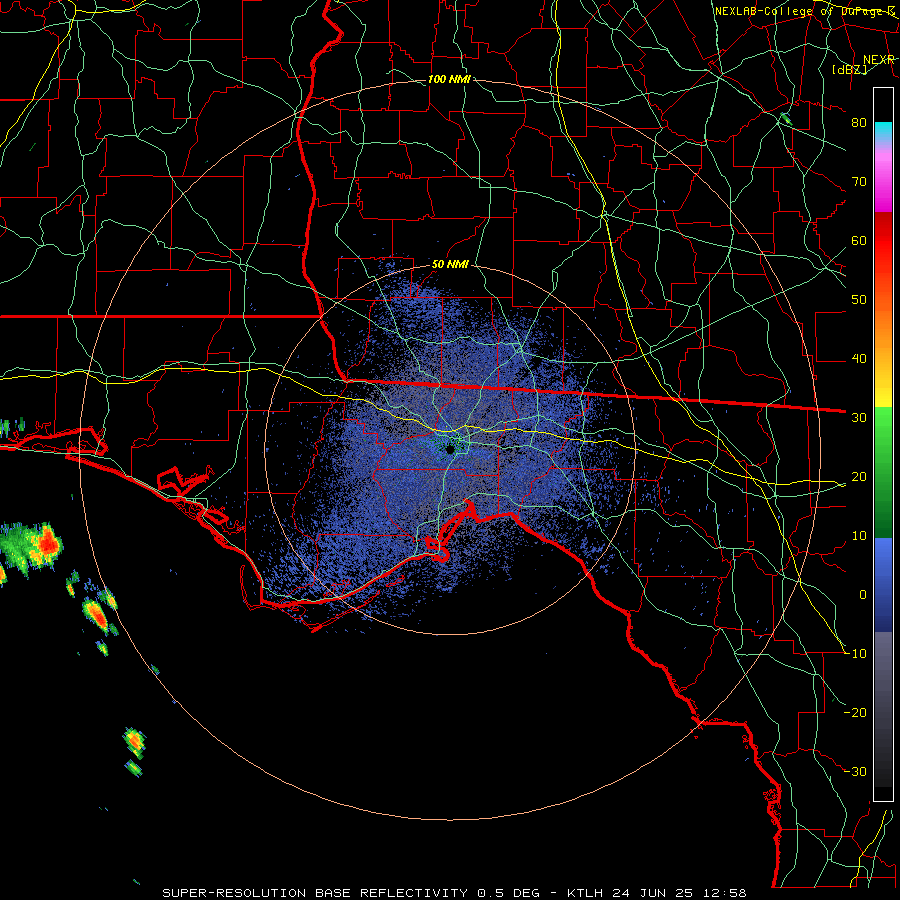The height and width of the screenshot is (900, 900).
Task: Click the -10 dBZ scale value
Action: coord(856,654)
